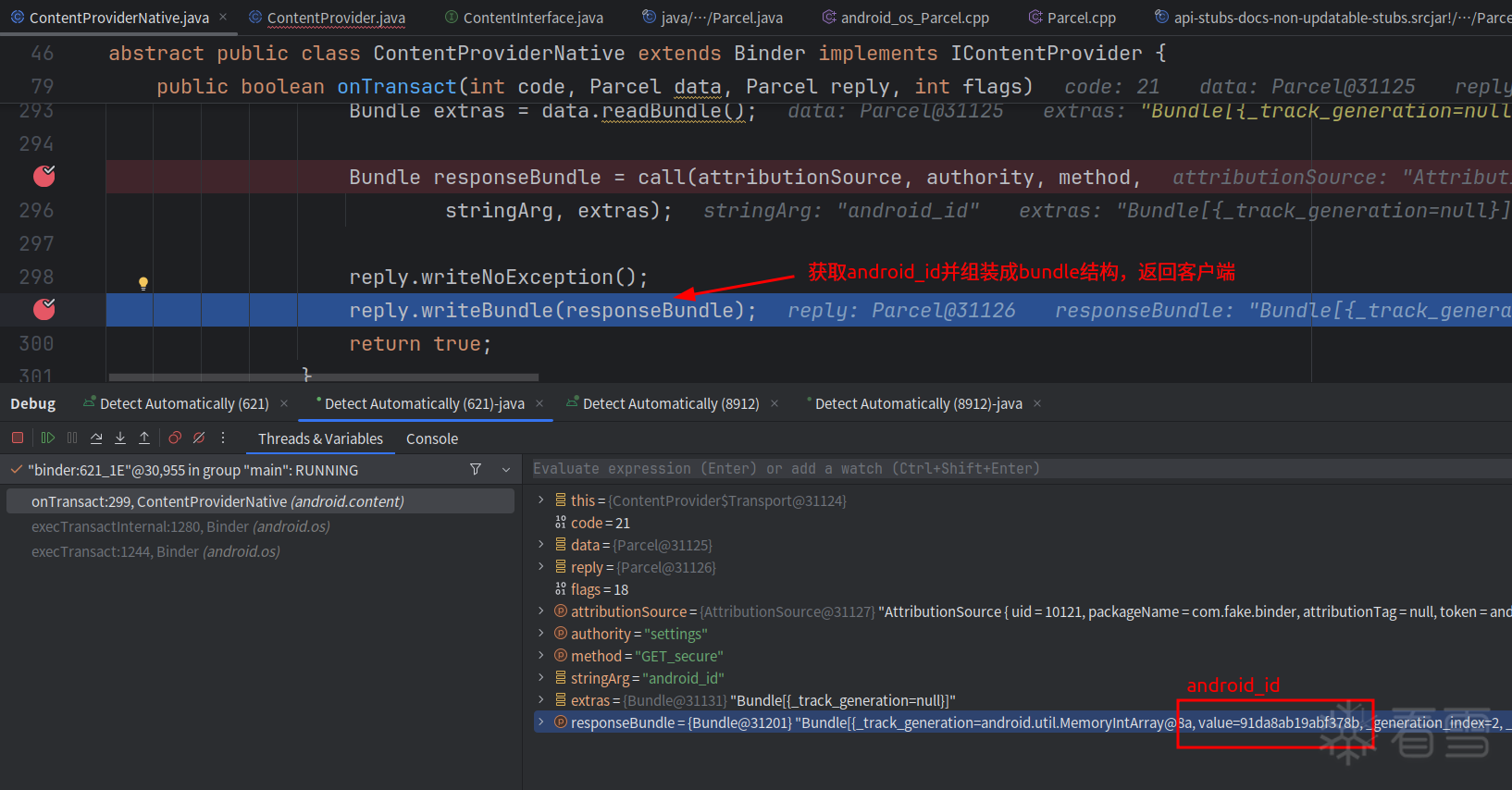Viewport: 1512px width, 790px height.
Task: Close Detect Automatically (8912) debug tab
Action: coord(775,403)
